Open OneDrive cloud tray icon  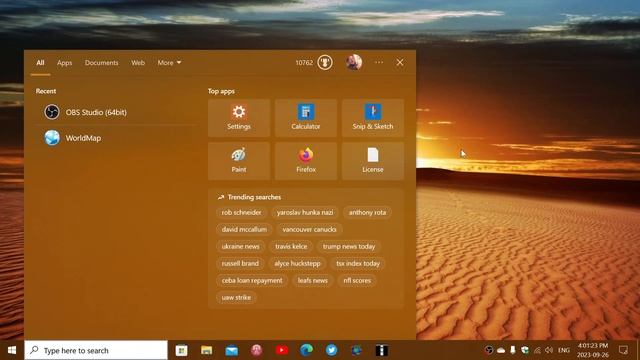(501, 350)
